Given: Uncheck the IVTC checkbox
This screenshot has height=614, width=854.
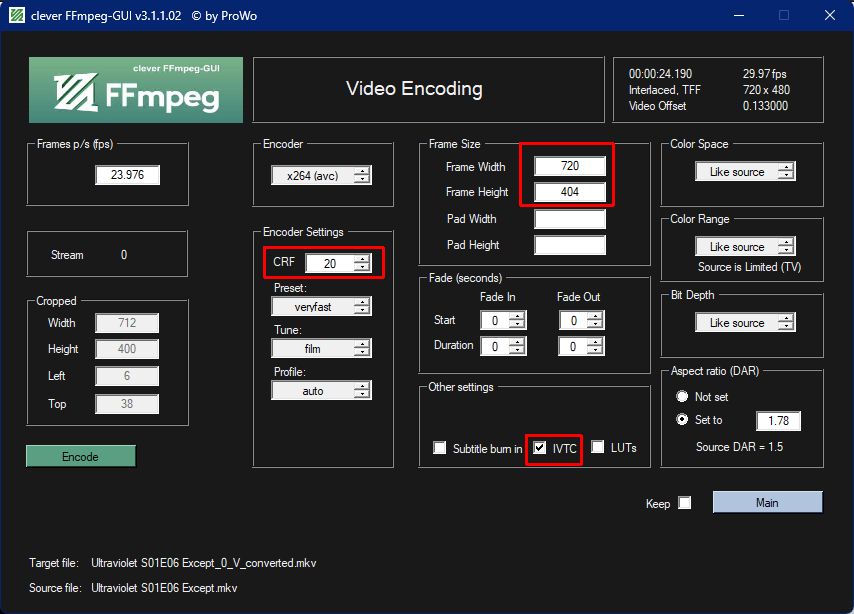Looking at the screenshot, I should [539, 448].
